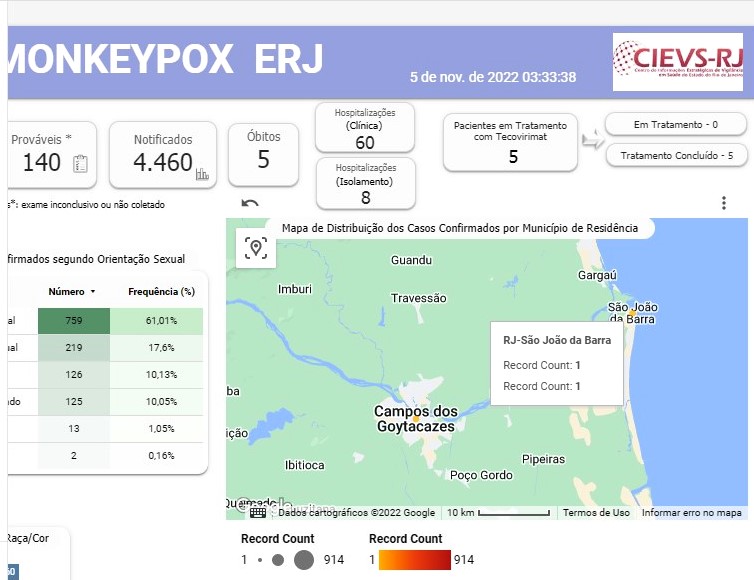Viewport: 754px width, 580px height.
Task: Select the Óbitos 5 scorecard
Action: click(x=264, y=154)
